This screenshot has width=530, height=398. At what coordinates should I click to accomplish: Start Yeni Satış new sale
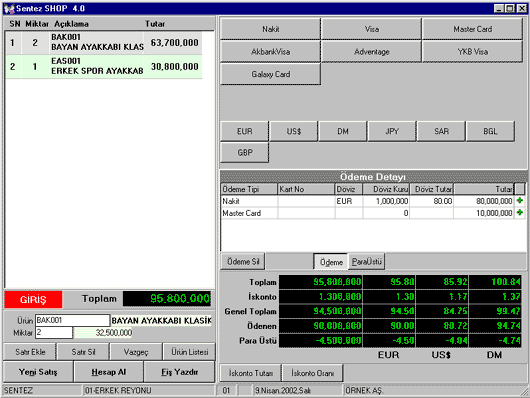coord(38,372)
